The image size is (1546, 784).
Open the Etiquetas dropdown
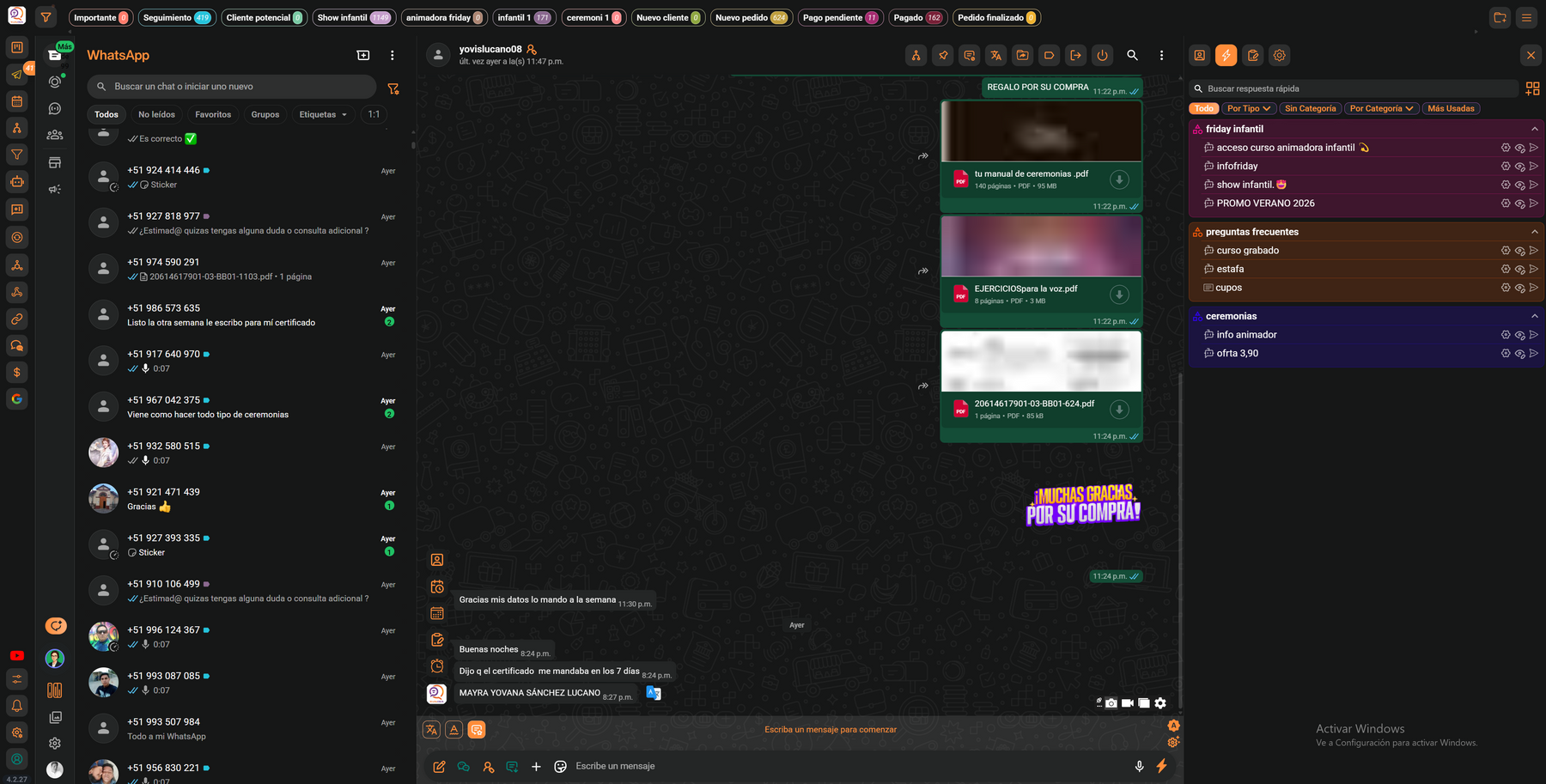pyautogui.click(x=322, y=114)
